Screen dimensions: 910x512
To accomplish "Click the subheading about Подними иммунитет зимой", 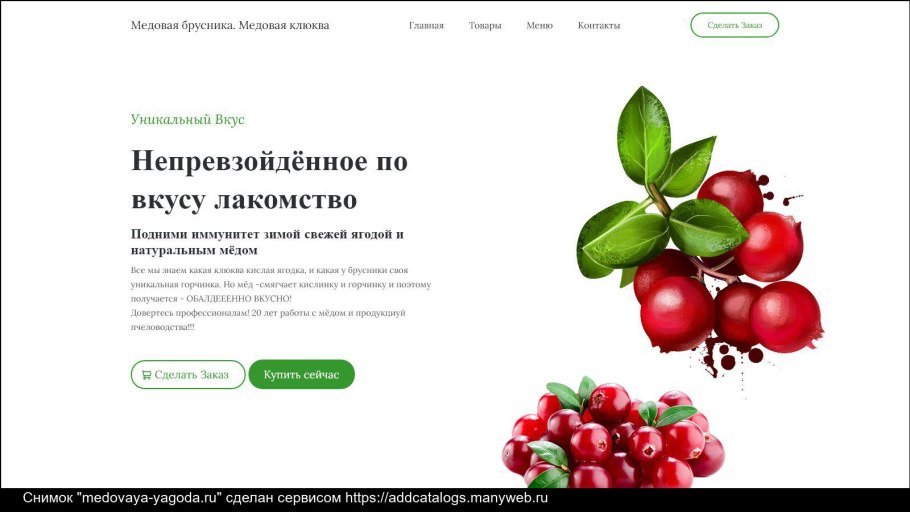I will coord(267,242).
